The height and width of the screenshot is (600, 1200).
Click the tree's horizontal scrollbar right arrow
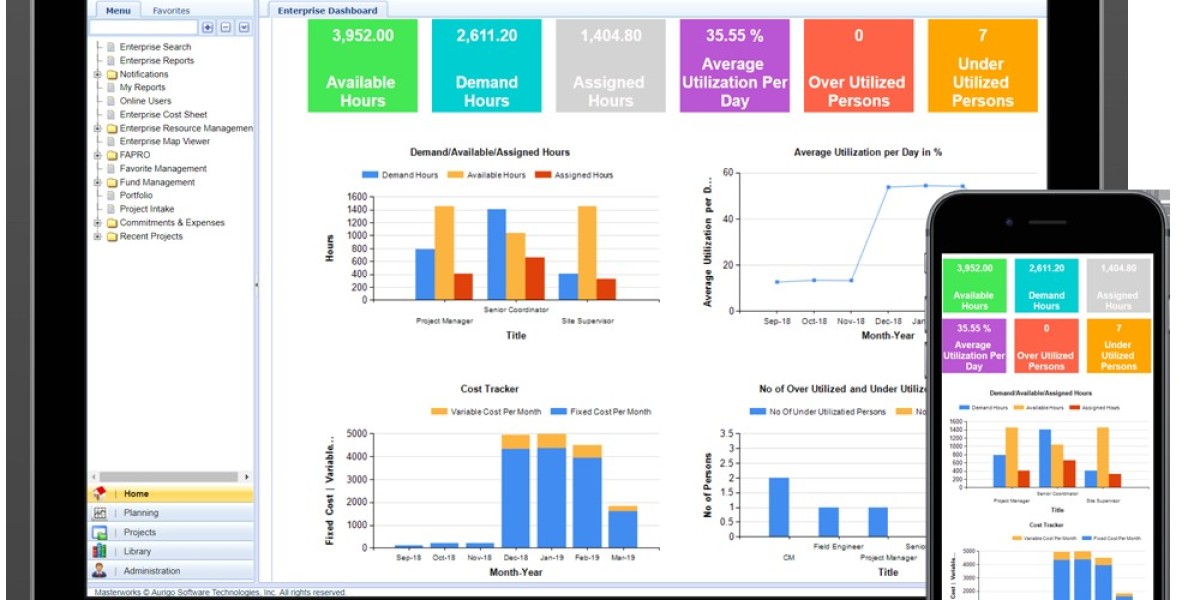246,477
